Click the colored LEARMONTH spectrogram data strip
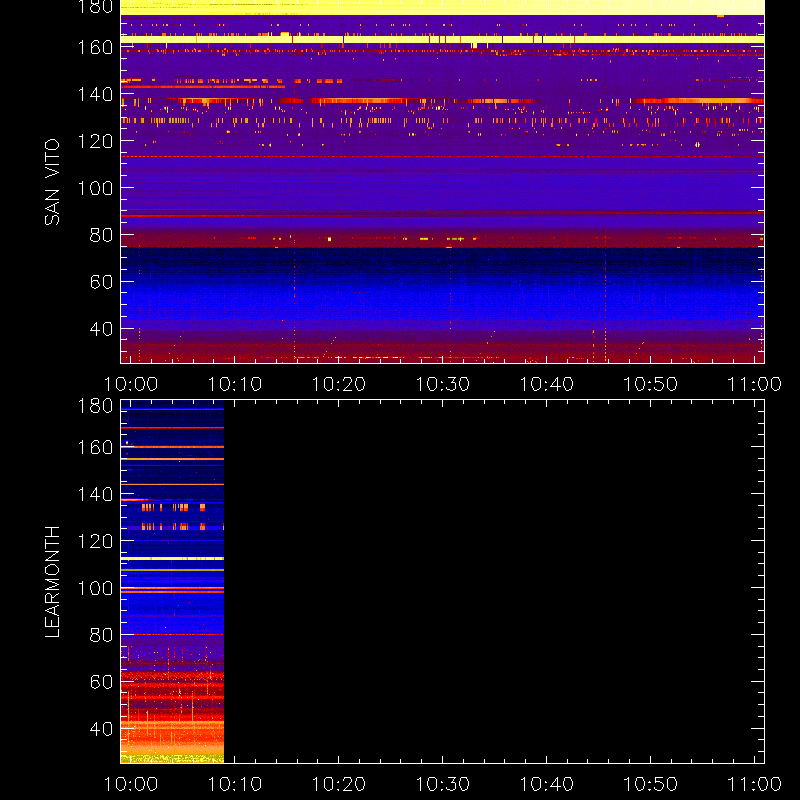Viewport: 800px width, 800px height. coord(172,582)
